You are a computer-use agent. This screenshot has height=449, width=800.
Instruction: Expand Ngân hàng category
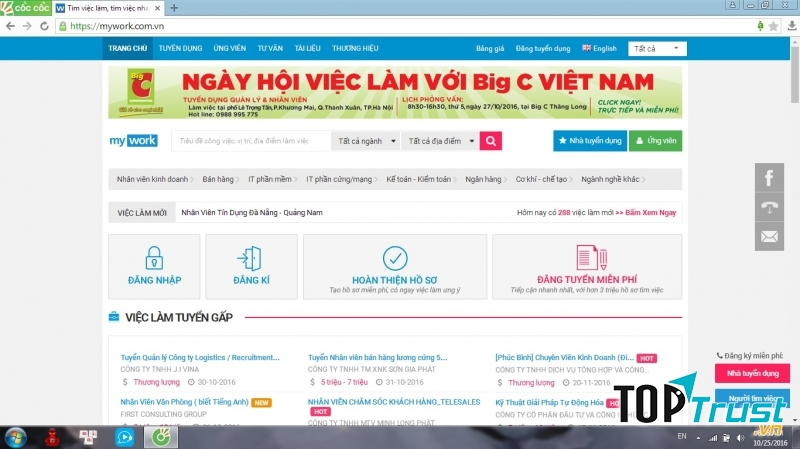486,179
